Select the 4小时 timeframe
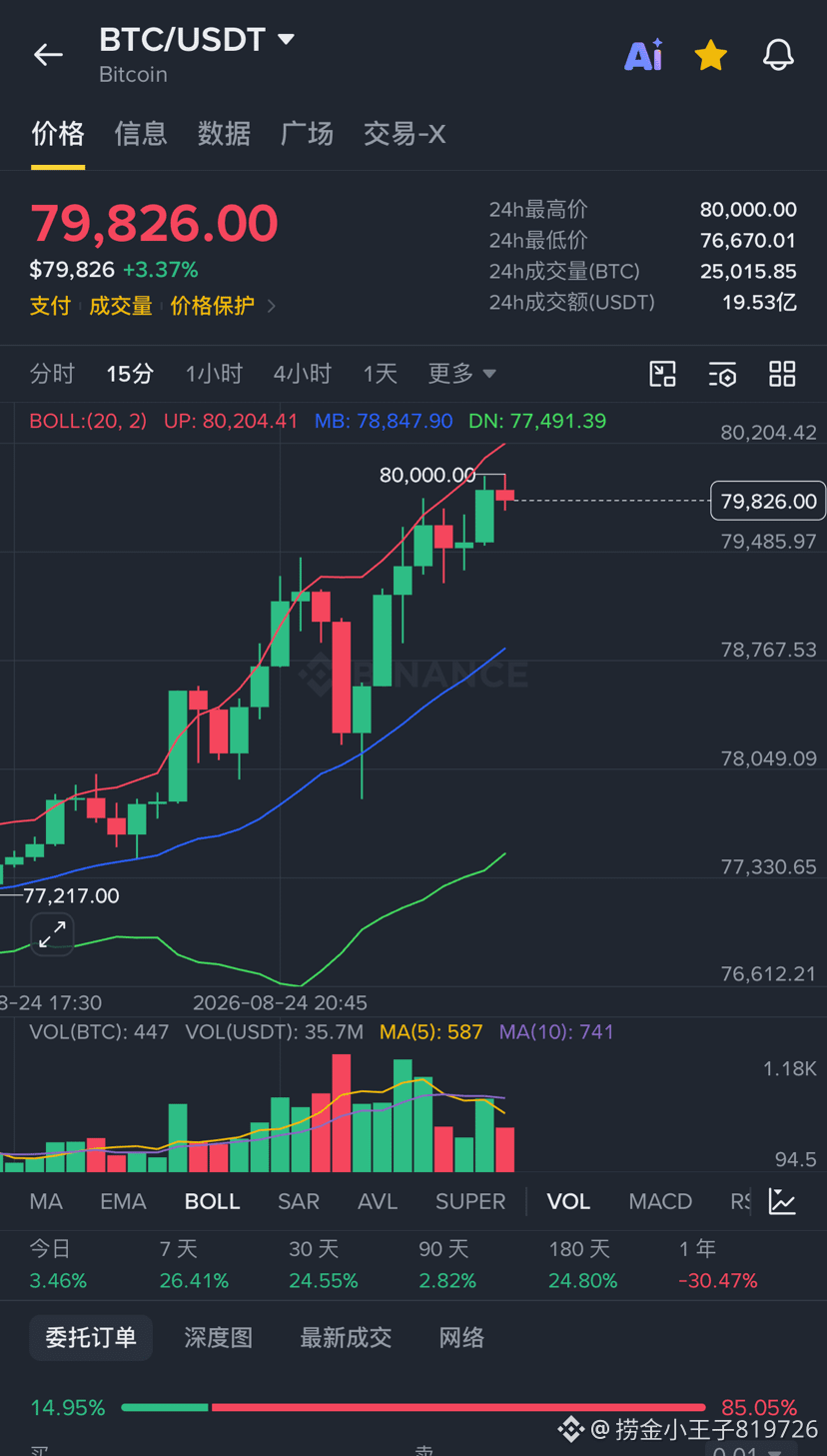The height and width of the screenshot is (1456, 827). pyautogui.click(x=303, y=374)
